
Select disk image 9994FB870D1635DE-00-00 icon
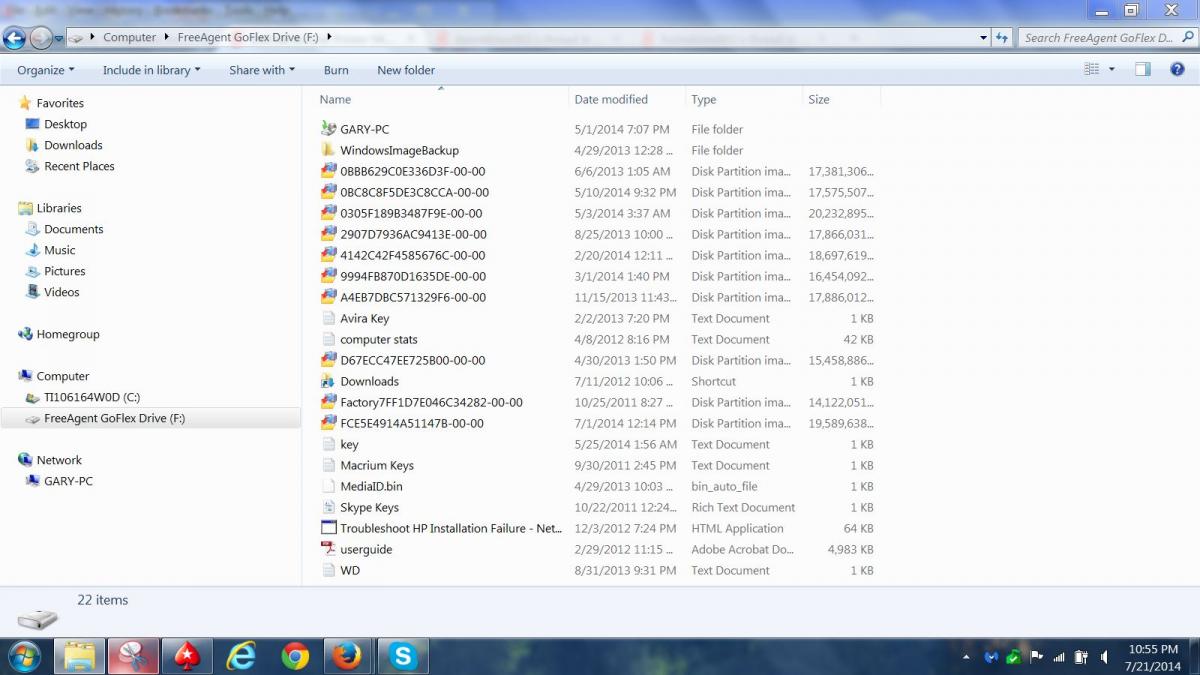328,276
